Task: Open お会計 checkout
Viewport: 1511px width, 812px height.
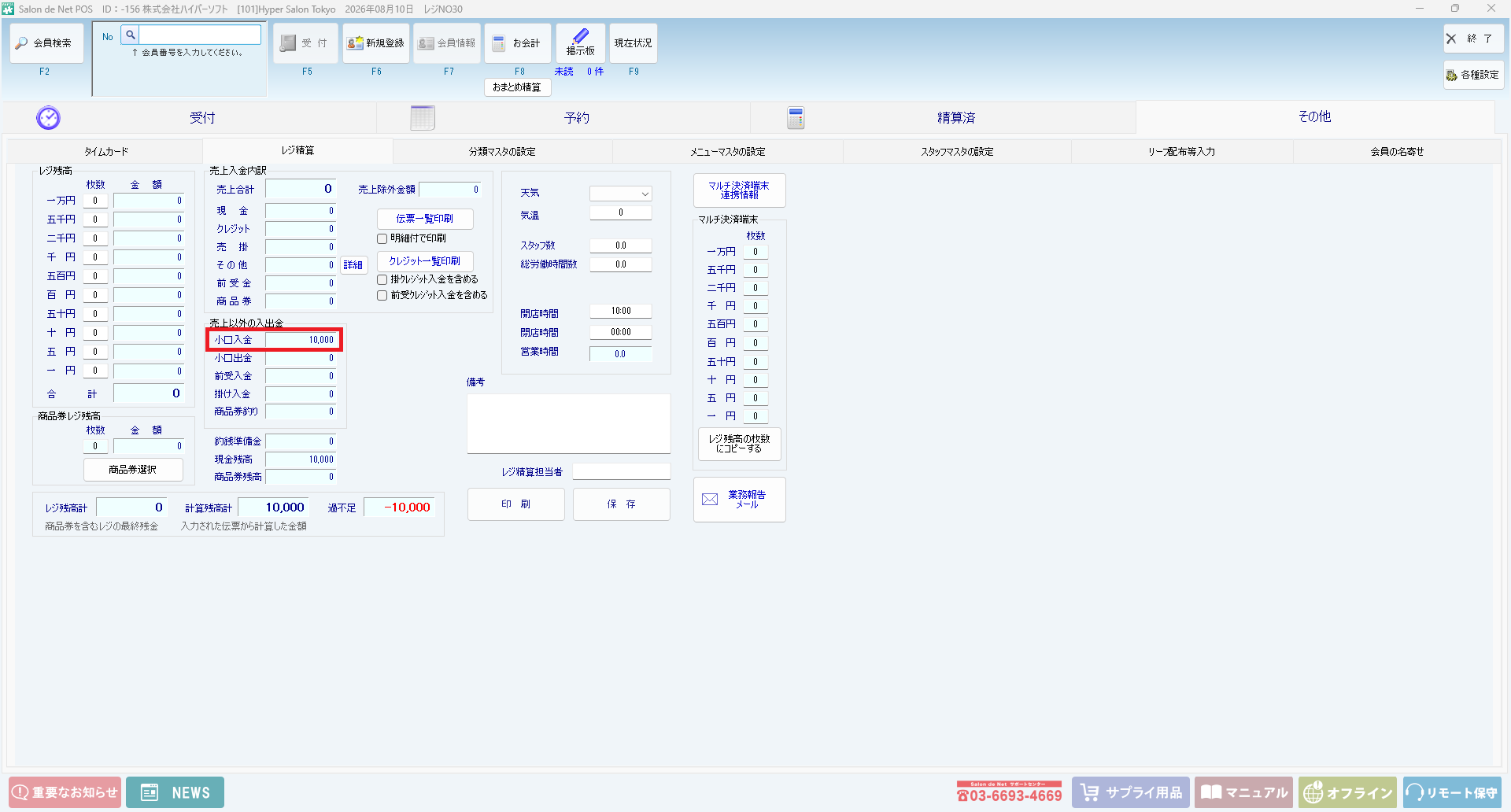Action: pyautogui.click(x=518, y=43)
